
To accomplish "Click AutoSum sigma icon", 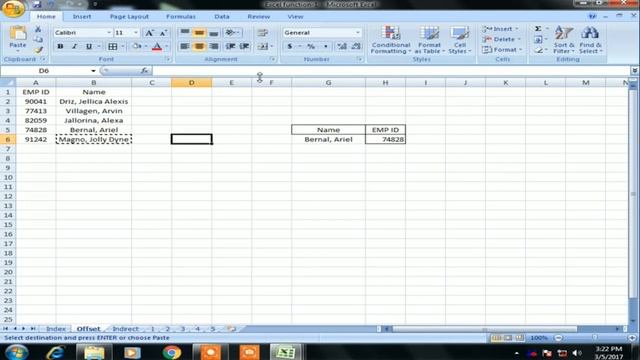I will coord(538,29).
